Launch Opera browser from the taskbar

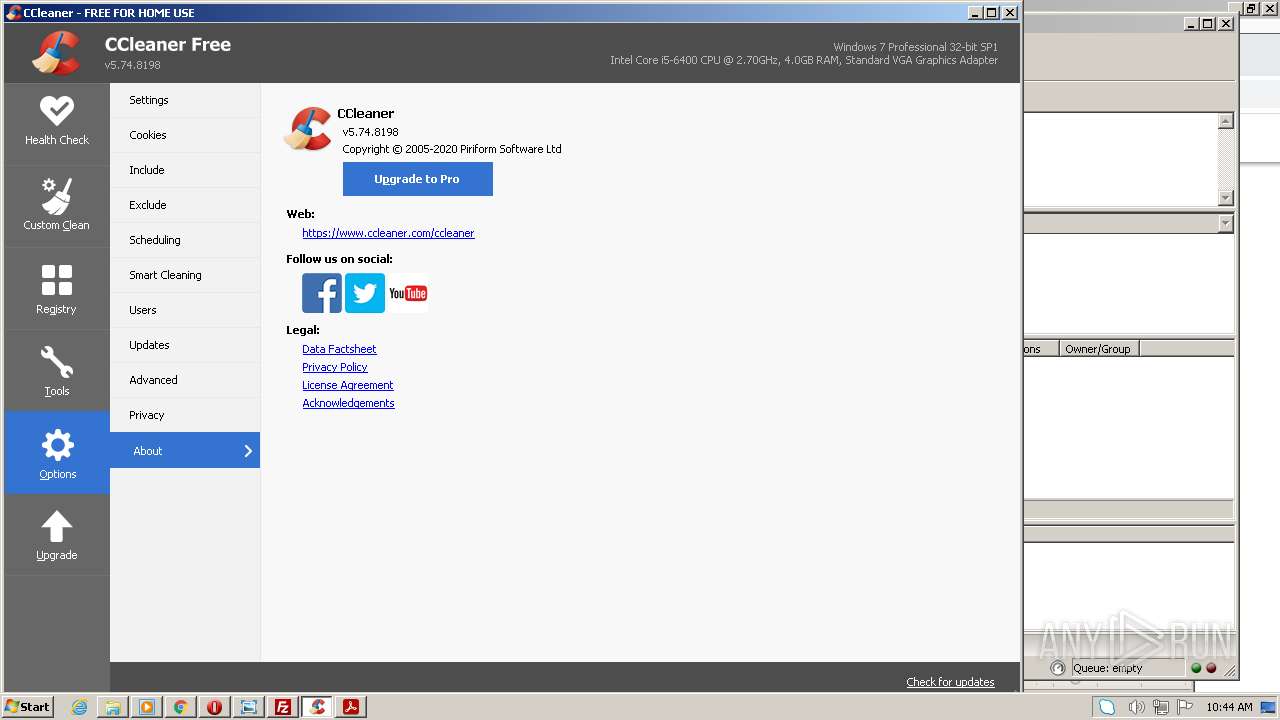point(215,707)
